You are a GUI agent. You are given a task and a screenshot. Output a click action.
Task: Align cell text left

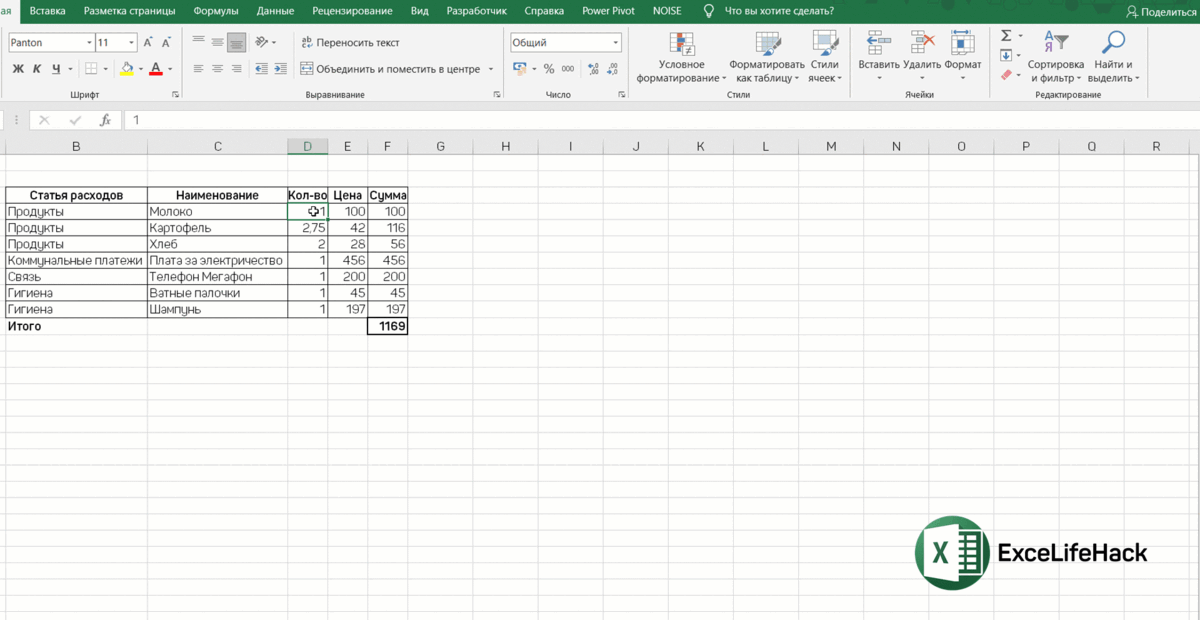[x=198, y=69]
